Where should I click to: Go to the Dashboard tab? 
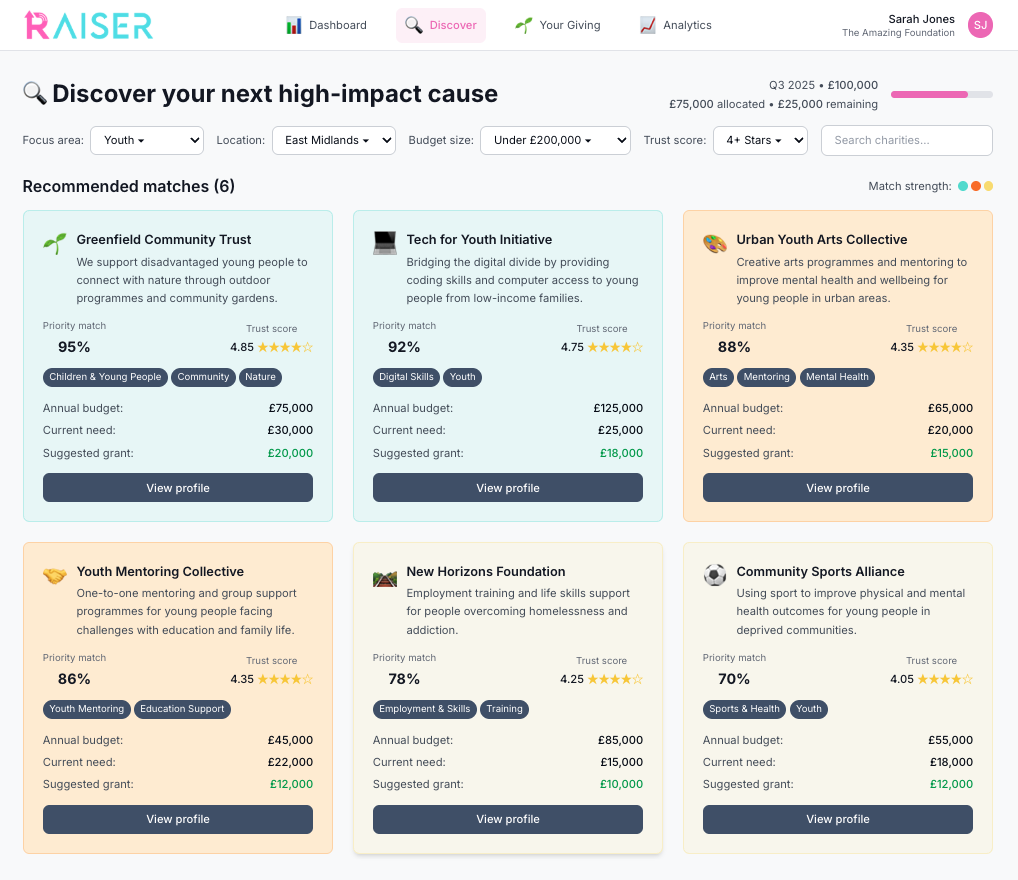327,25
